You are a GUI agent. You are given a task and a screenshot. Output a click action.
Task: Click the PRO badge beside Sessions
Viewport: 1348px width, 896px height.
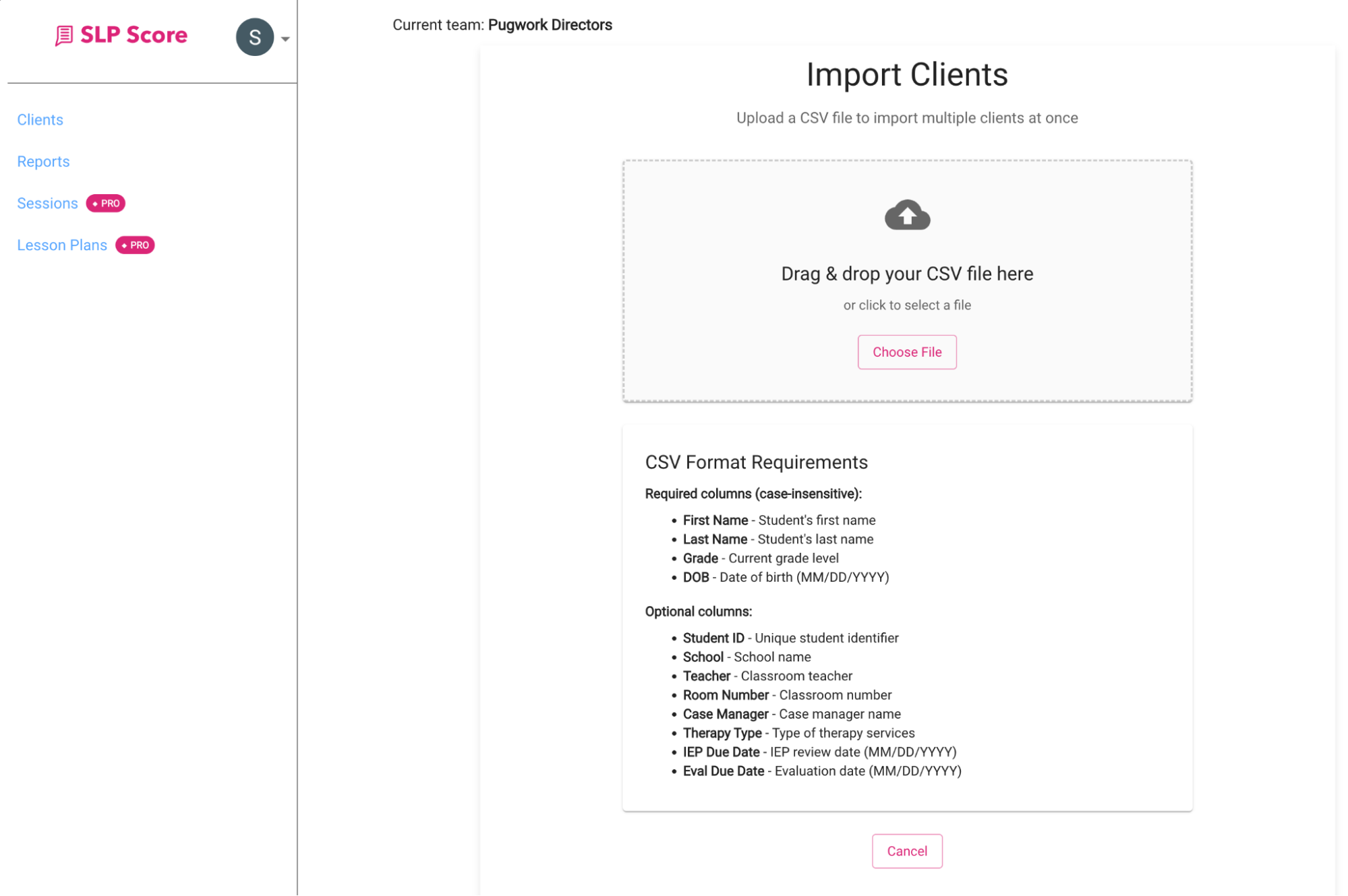[106, 203]
